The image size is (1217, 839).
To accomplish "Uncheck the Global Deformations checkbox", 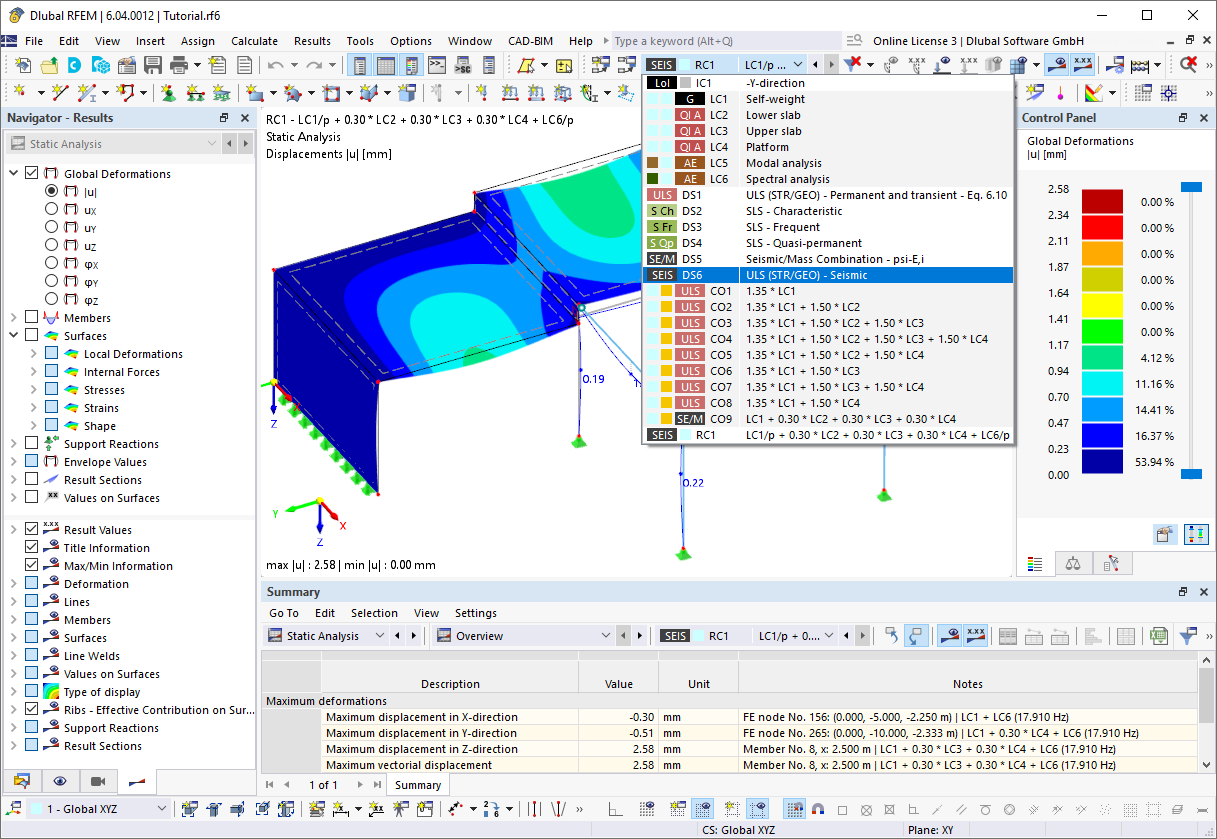I will pos(32,173).
